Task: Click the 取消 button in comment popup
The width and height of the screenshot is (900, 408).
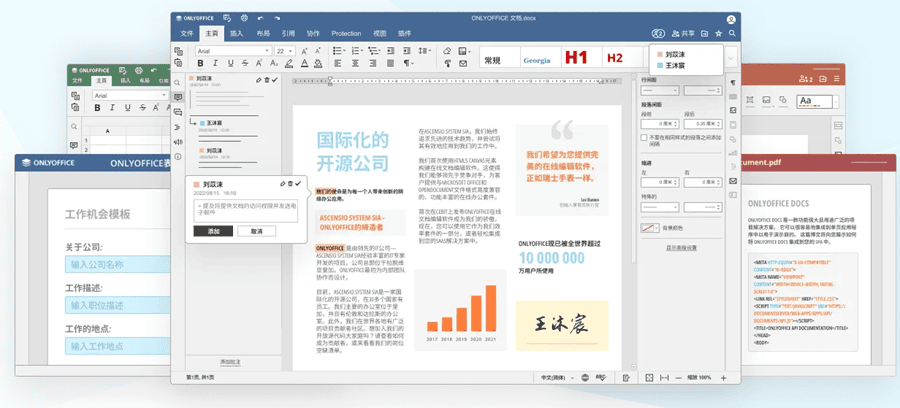Action: coord(257,231)
